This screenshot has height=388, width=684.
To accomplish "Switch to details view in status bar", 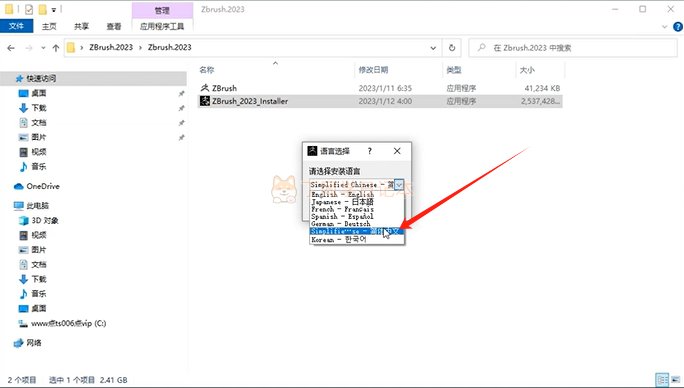I will click(x=662, y=380).
